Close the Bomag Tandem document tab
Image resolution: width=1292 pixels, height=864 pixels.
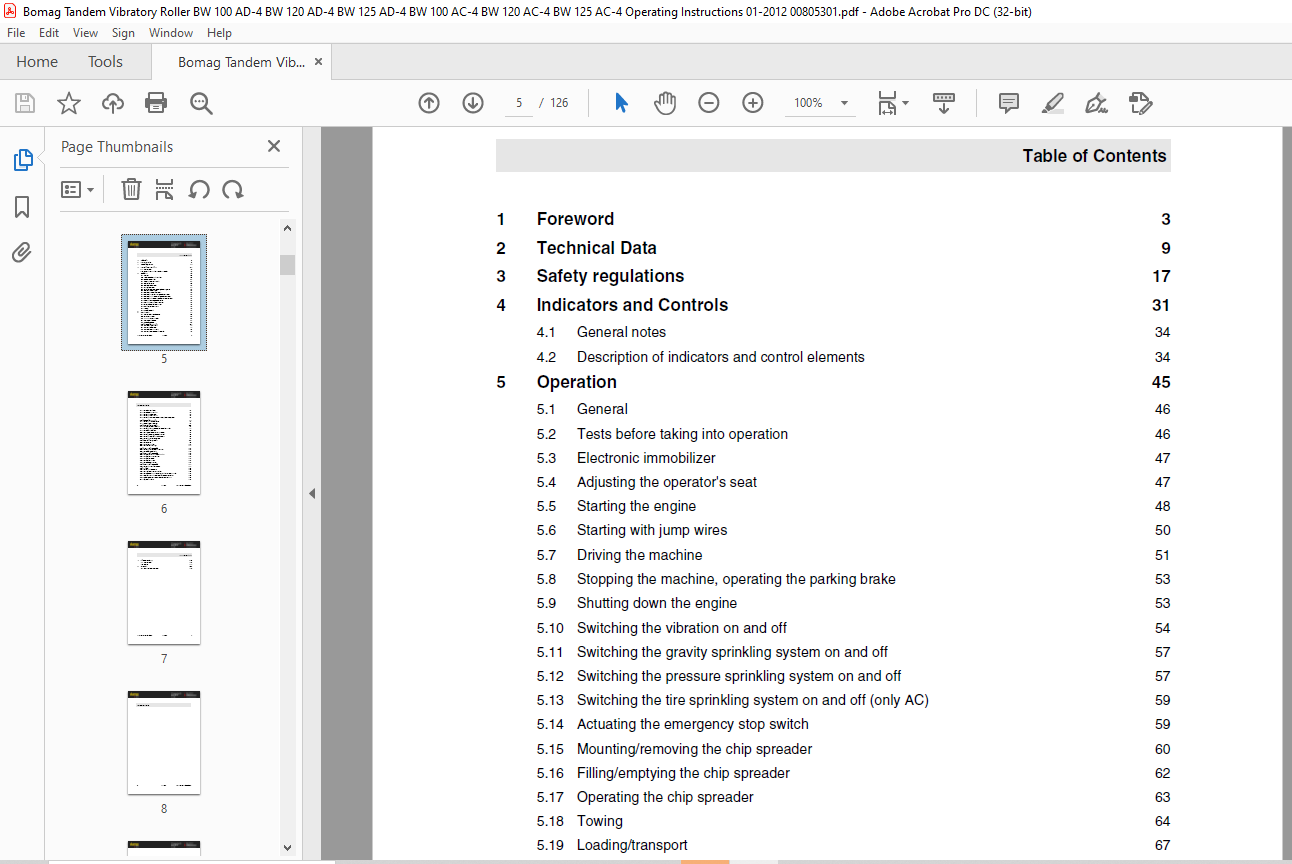click(318, 62)
